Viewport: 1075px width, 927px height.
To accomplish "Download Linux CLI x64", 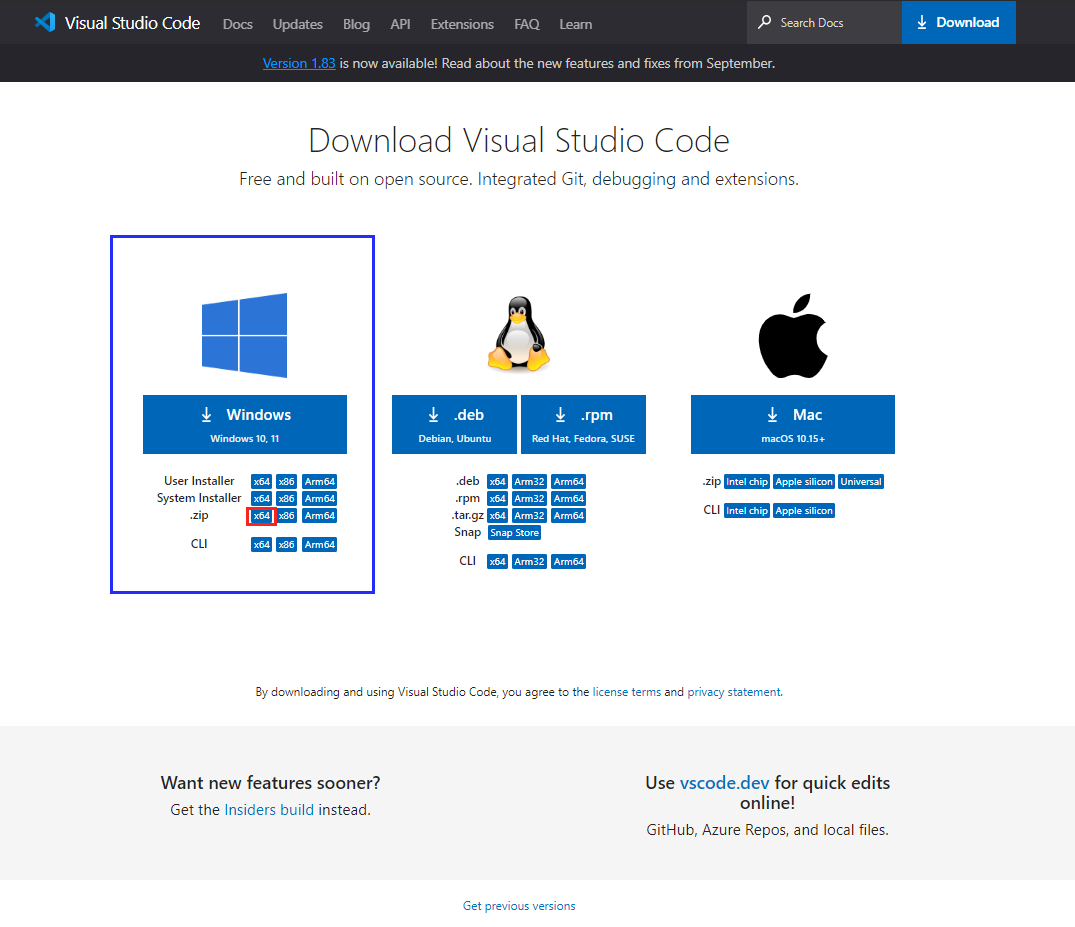I will click(x=497, y=562).
